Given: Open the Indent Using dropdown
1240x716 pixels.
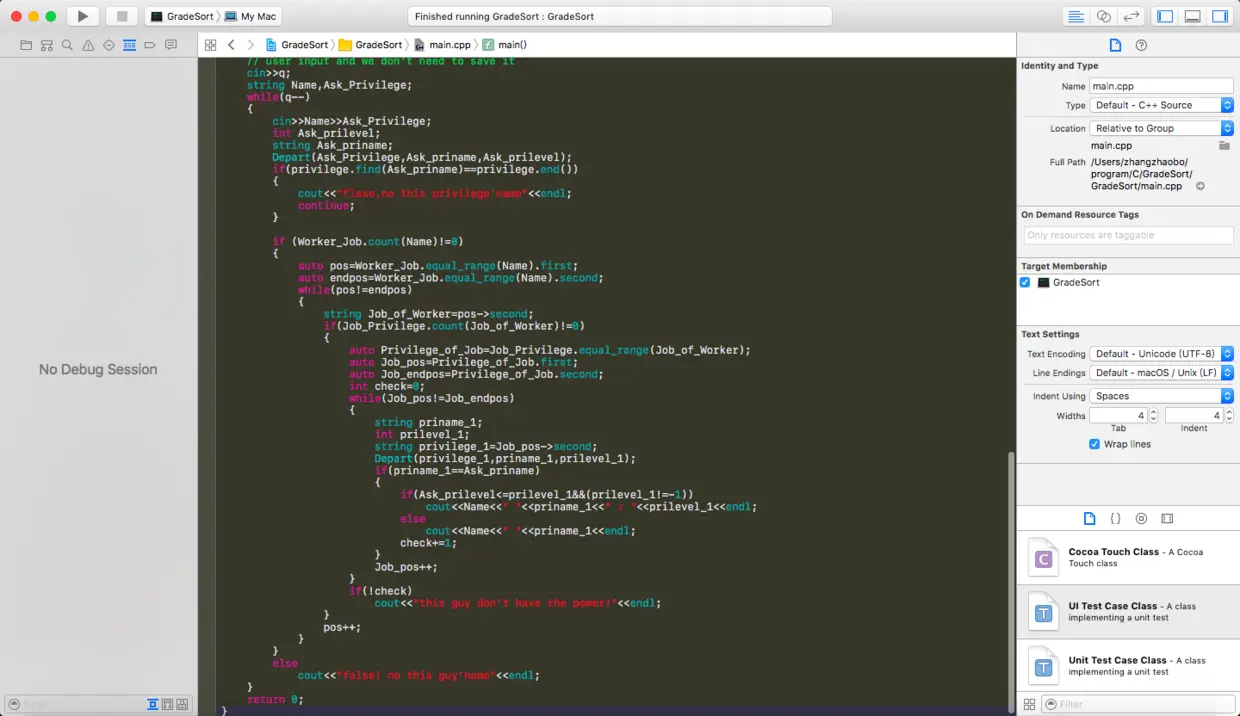Looking at the screenshot, I should click(x=1161, y=396).
